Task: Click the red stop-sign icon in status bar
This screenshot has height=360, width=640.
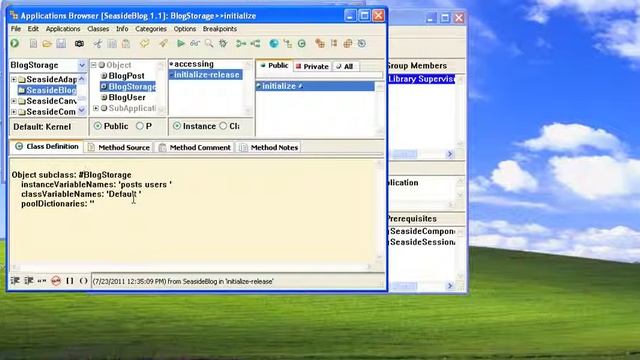Action: click(56, 281)
